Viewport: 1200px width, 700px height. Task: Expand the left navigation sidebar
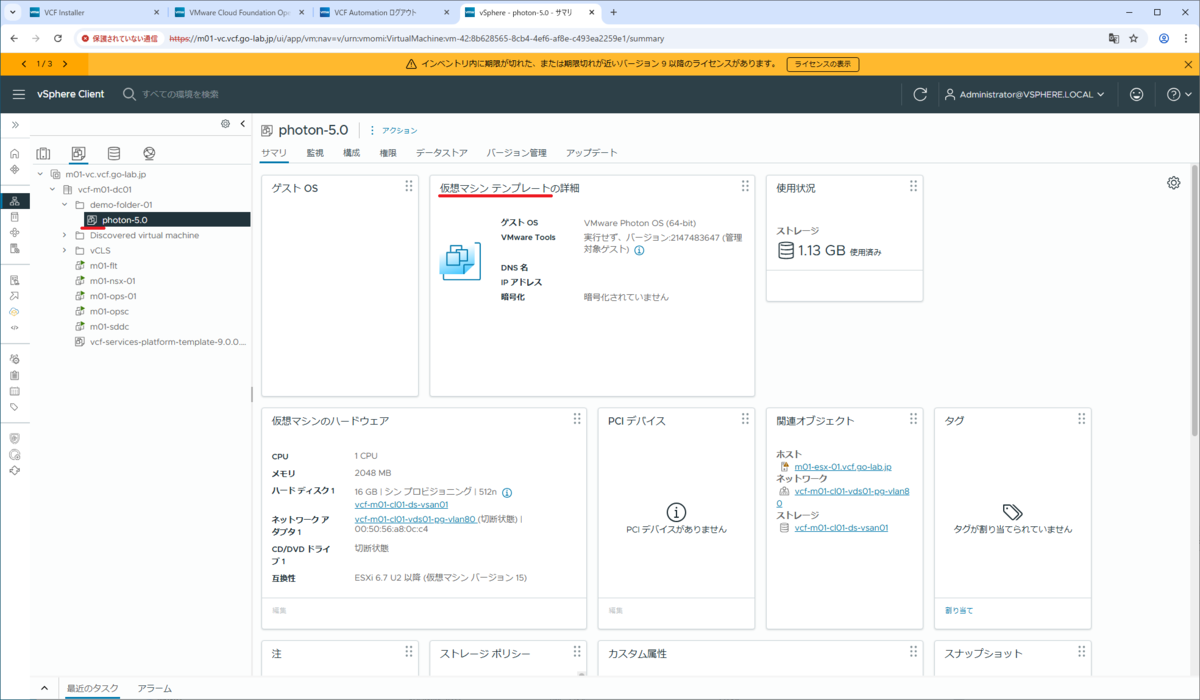click(x=15, y=124)
